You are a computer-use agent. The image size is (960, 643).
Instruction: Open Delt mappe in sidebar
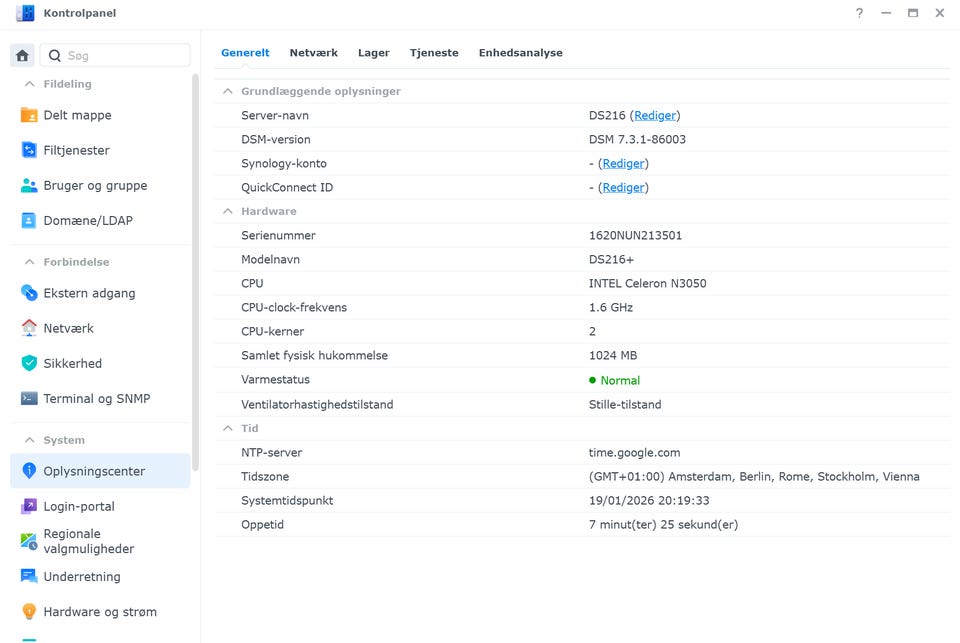(x=77, y=115)
